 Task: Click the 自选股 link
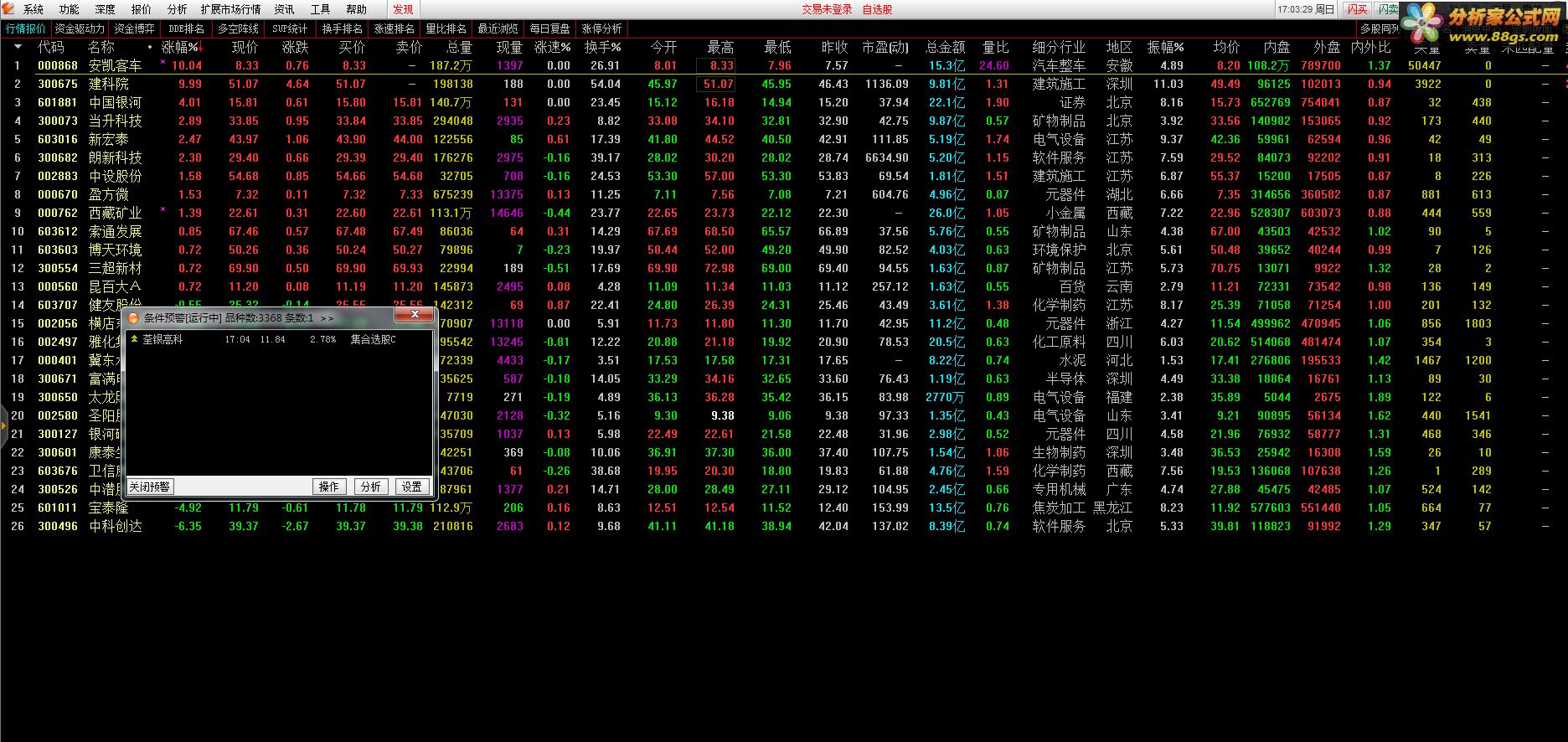click(877, 9)
